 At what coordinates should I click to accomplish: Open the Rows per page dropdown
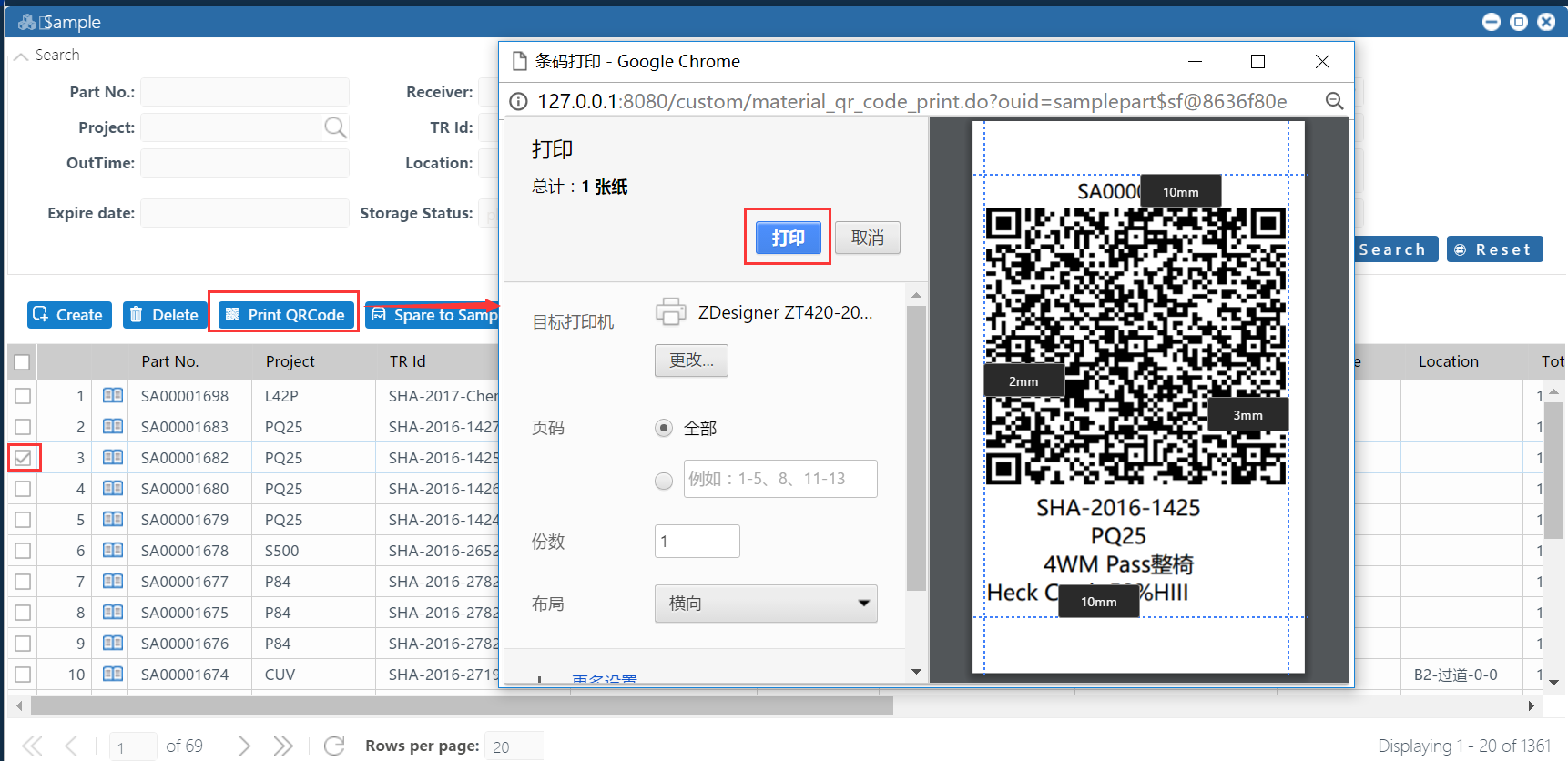(514, 746)
